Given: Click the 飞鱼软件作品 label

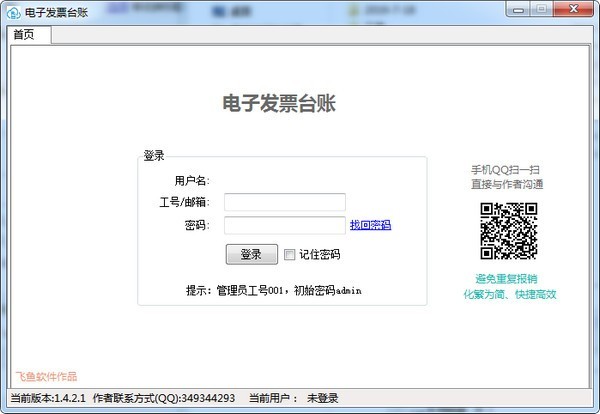Looking at the screenshot, I should click(x=46, y=377).
